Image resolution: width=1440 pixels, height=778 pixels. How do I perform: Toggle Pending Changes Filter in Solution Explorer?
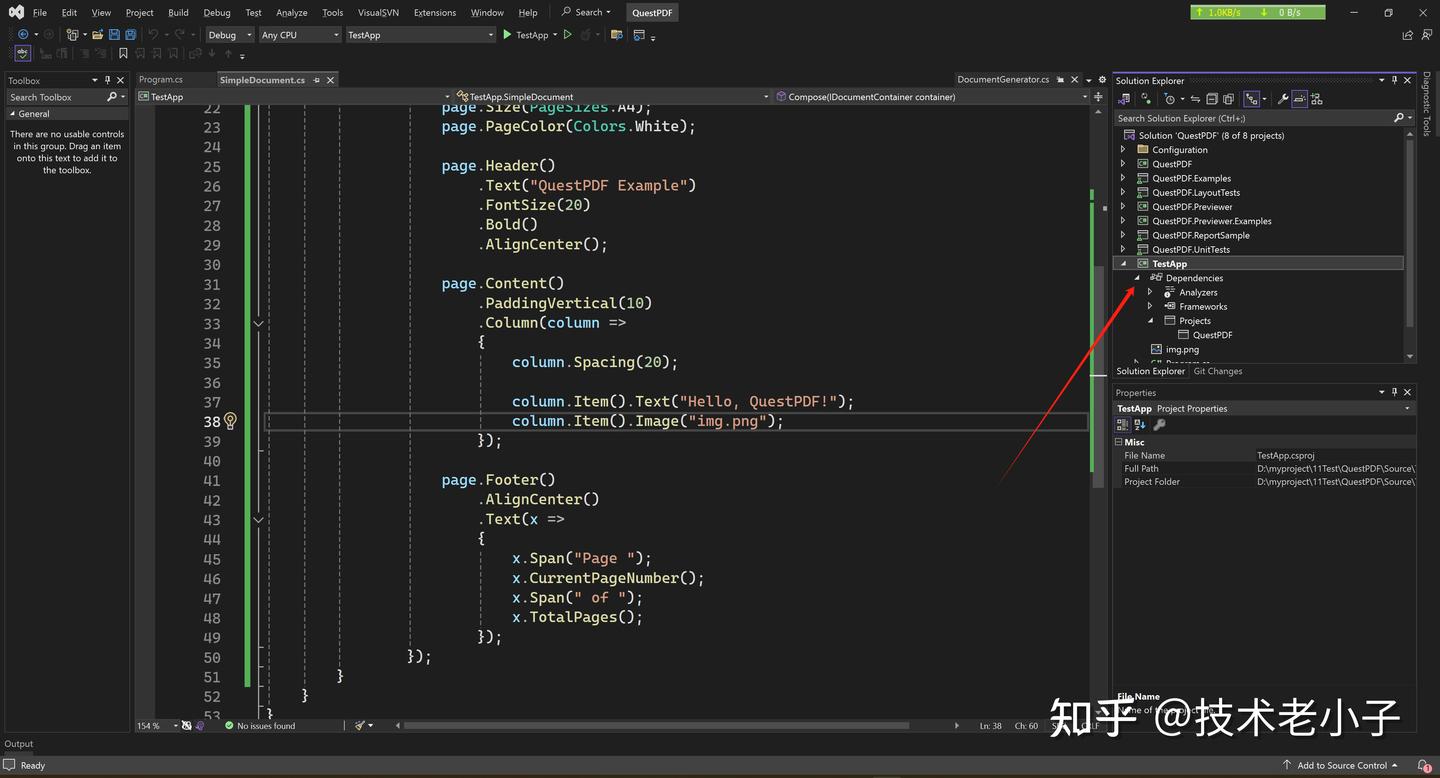(x=1170, y=98)
